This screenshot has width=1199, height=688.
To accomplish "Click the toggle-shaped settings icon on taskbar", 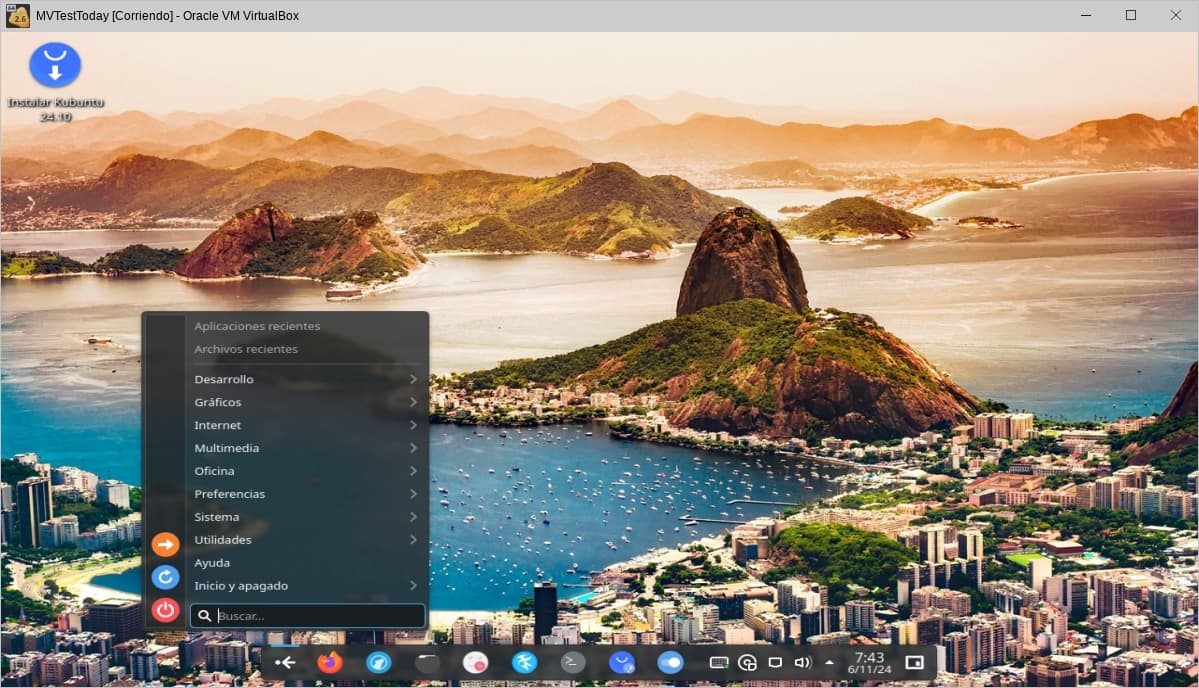I will click(x=670, y=662).
